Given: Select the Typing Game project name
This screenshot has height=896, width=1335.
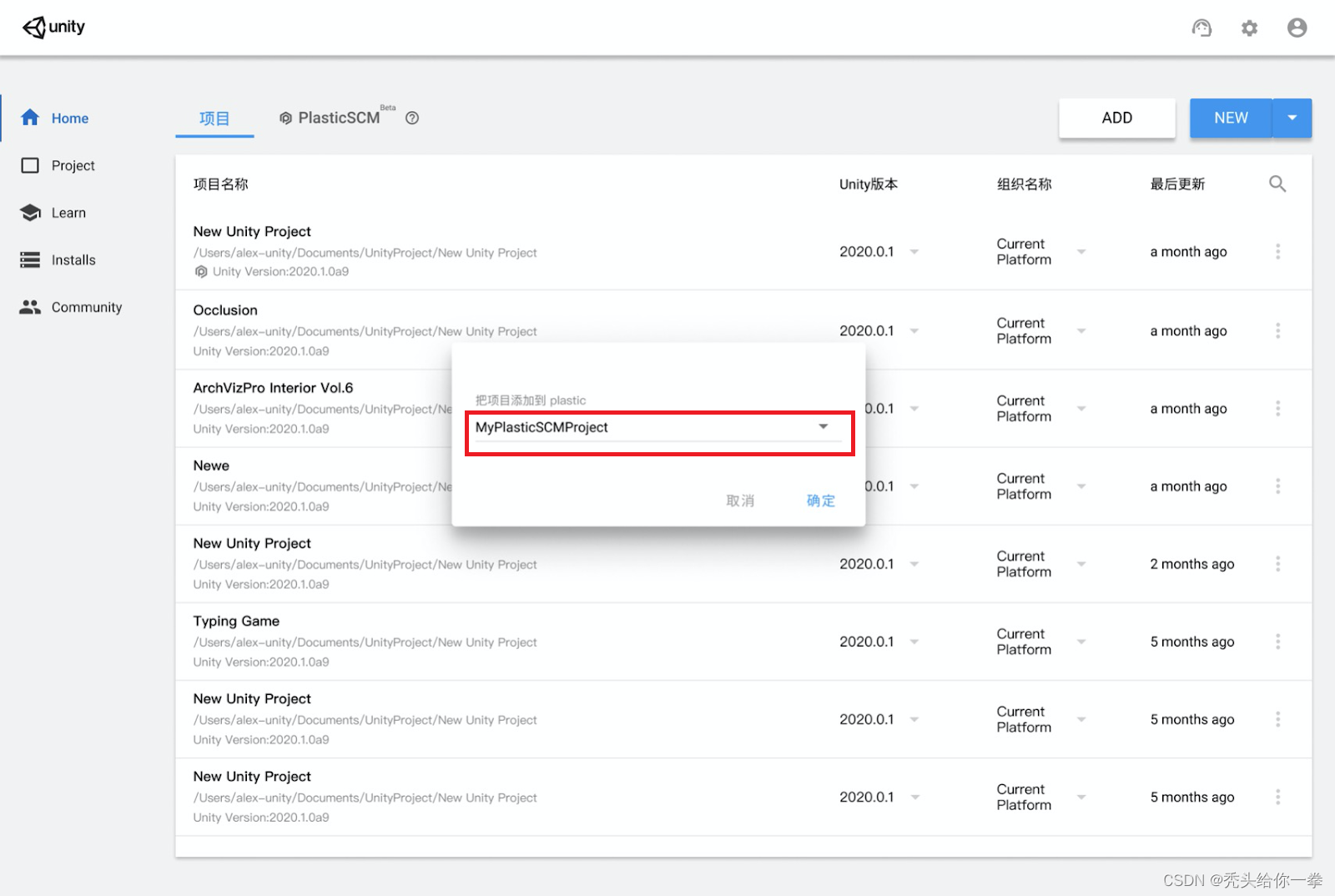Looking at the screenshot, I should [x=236, y=621].
